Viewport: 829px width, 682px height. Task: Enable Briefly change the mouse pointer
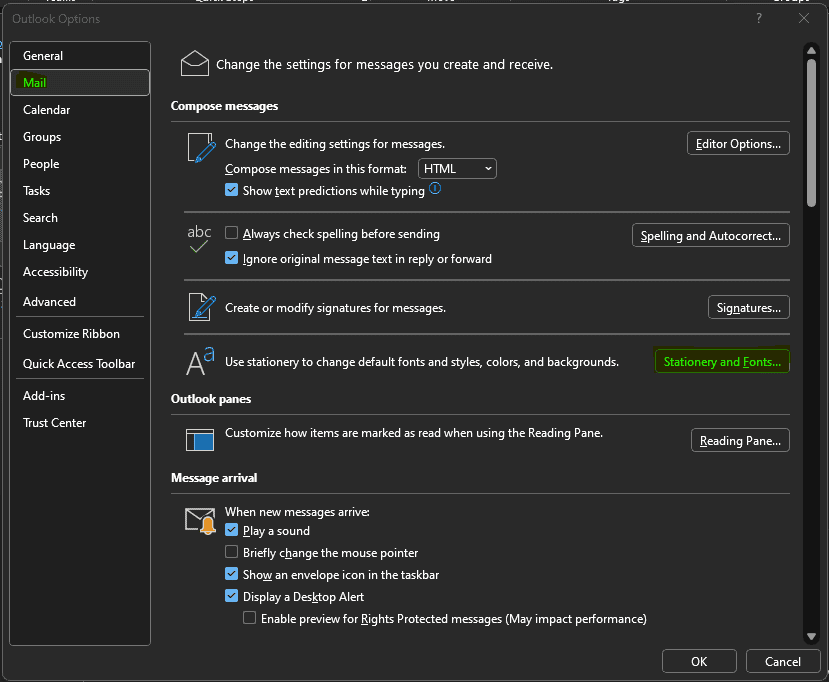point(231,552)
